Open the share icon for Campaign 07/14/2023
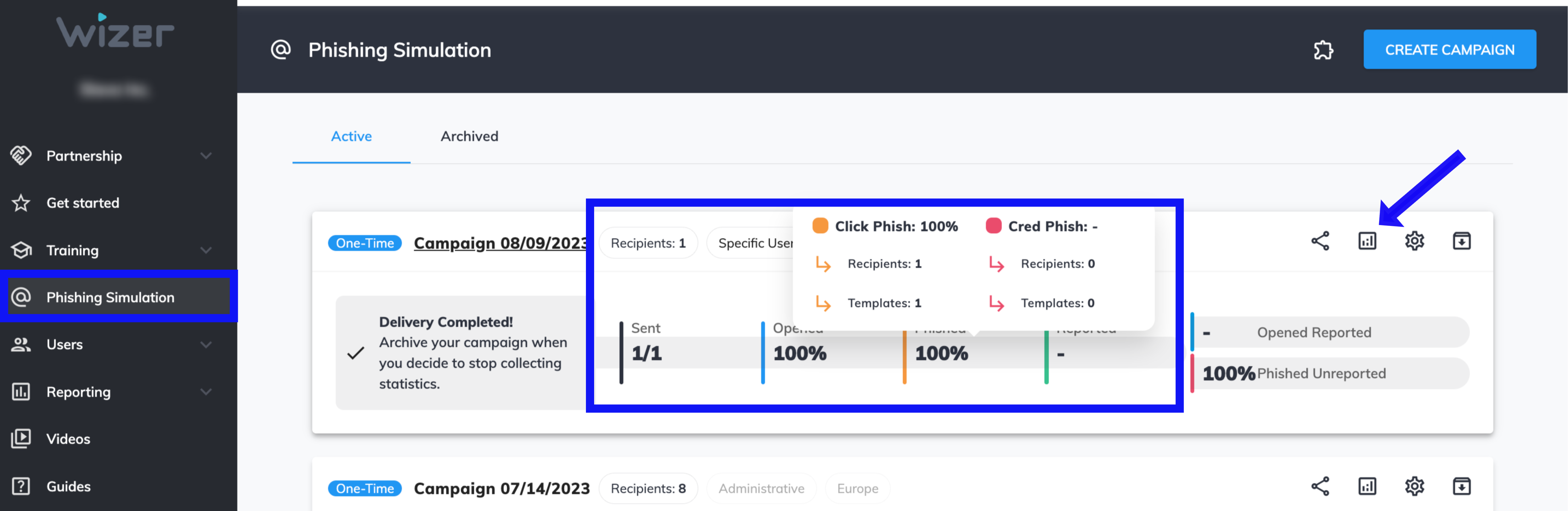Viewport: 1568px width, 511px height. (x=1320, y=486)
